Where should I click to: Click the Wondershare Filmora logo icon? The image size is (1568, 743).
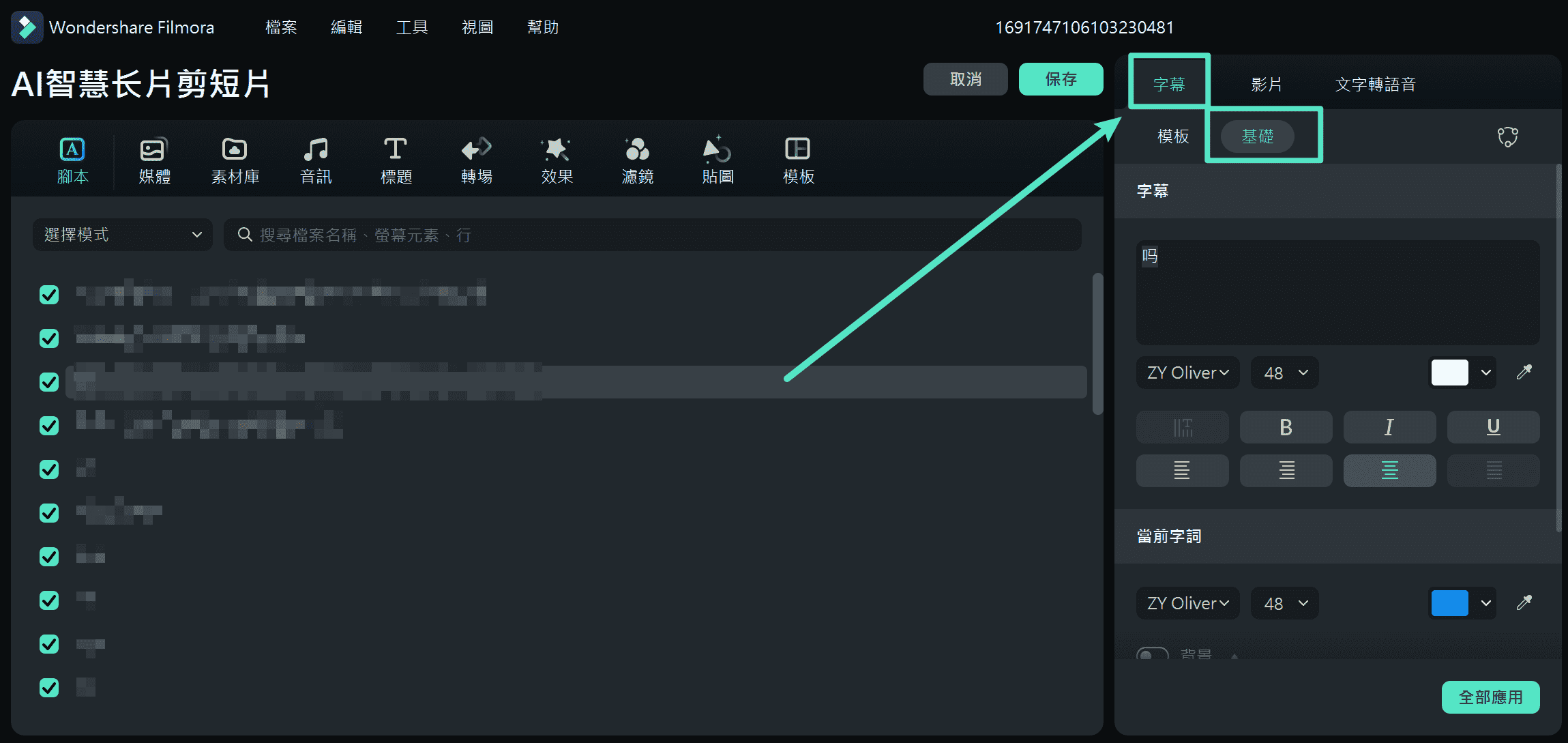[27, 27]
